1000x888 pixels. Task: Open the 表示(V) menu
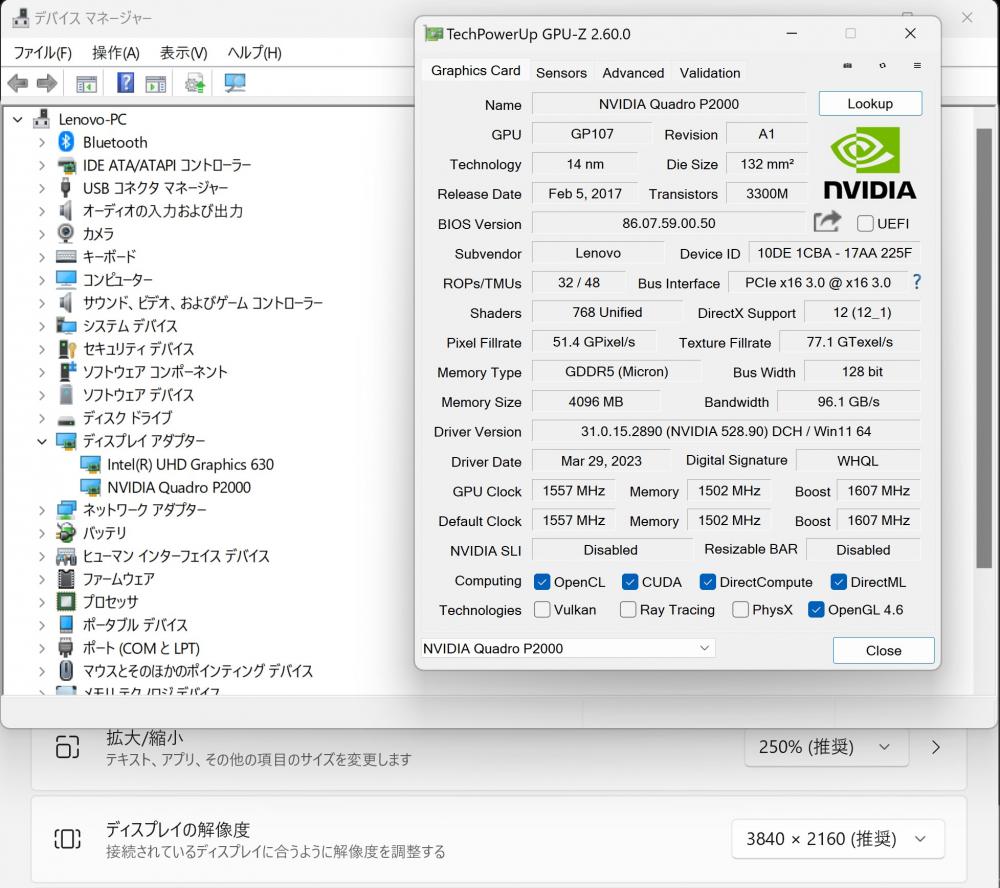184,52
